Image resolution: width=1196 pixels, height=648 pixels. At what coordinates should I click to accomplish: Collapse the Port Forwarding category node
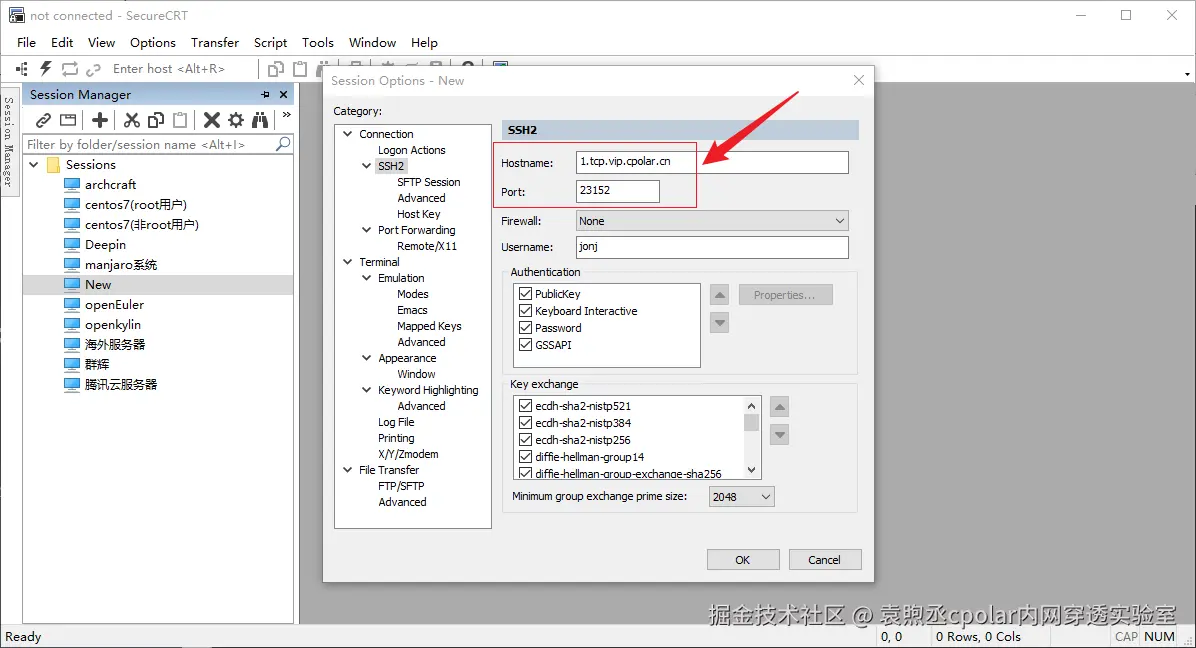(367, 229)
